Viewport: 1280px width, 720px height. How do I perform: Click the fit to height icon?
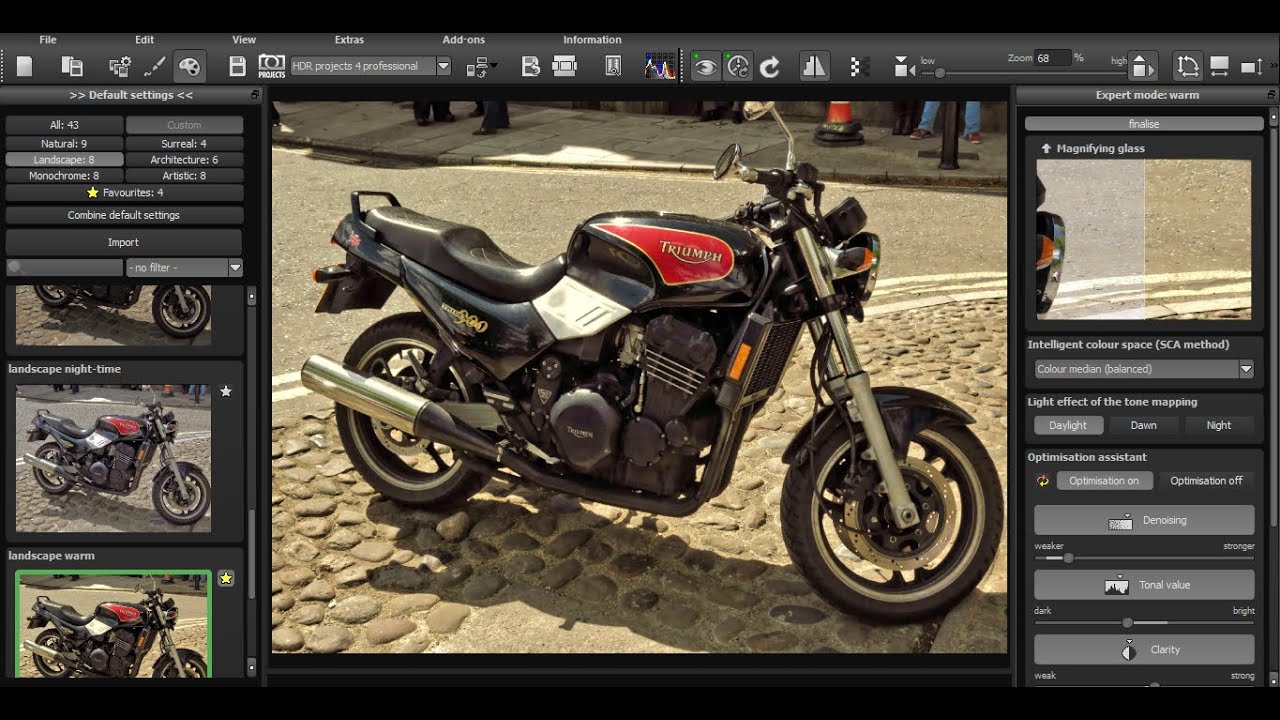click(1250, 67)
